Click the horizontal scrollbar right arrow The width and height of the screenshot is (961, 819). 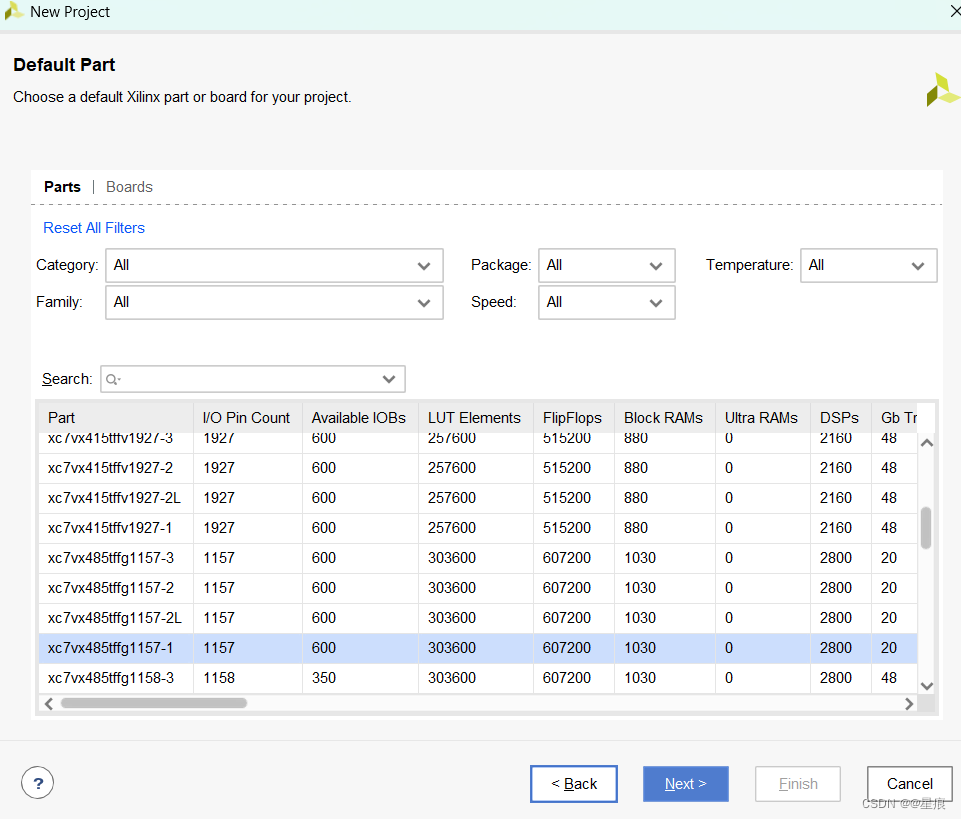tap(909, 704)
